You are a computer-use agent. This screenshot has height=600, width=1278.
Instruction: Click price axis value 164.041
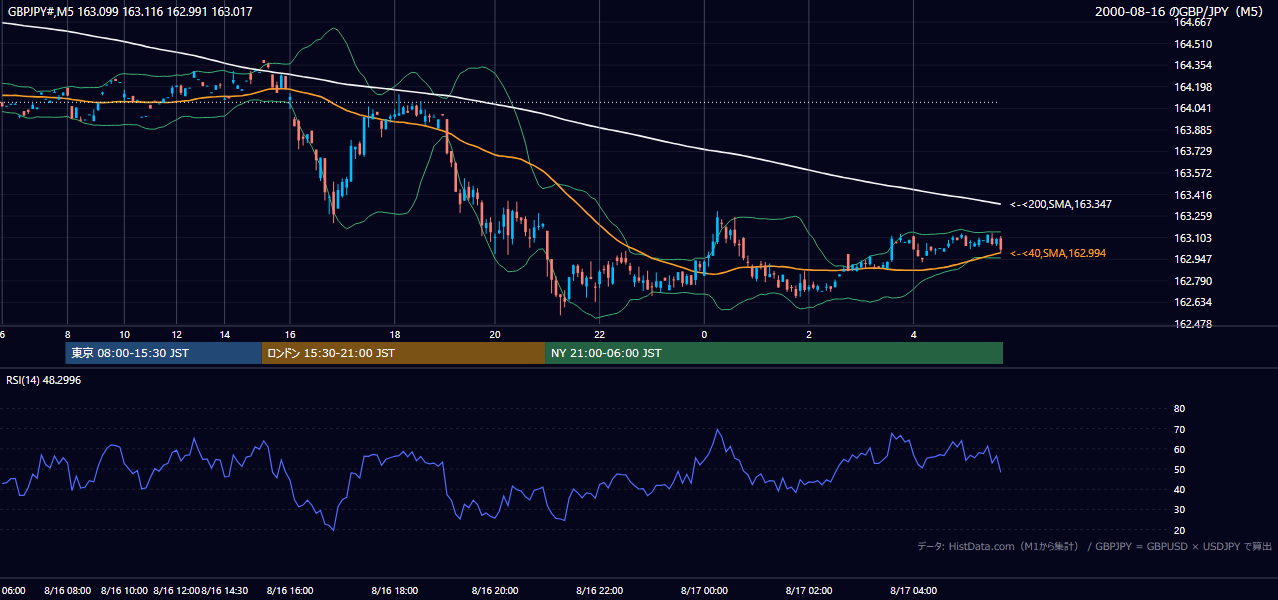click(x=1193, y=108)
